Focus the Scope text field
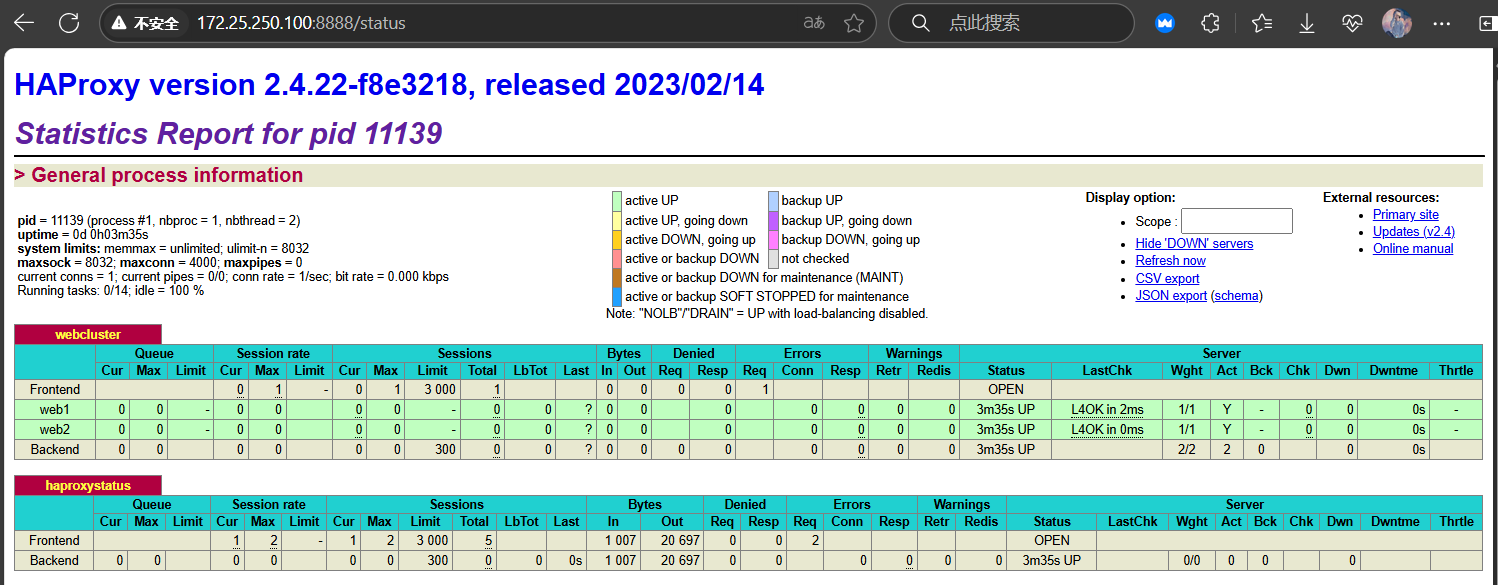 point(1237,221)
